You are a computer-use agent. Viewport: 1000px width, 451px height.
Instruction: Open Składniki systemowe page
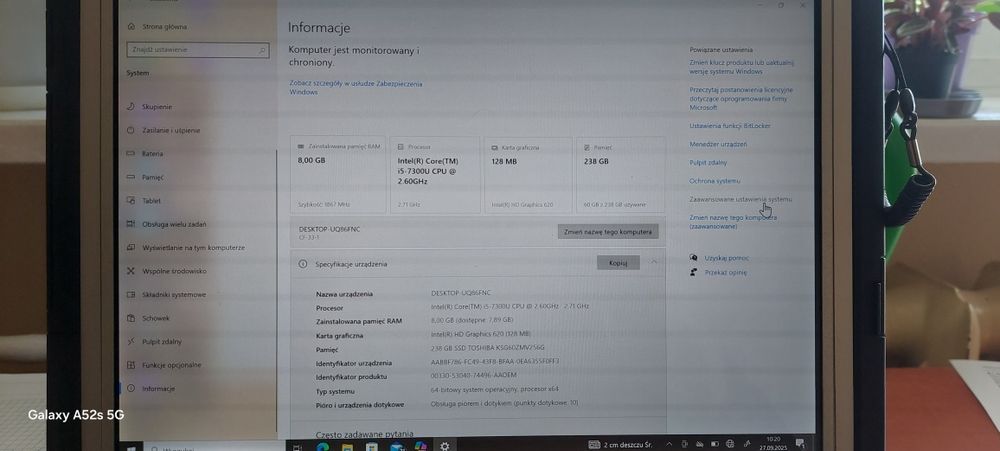click(173, 295)
